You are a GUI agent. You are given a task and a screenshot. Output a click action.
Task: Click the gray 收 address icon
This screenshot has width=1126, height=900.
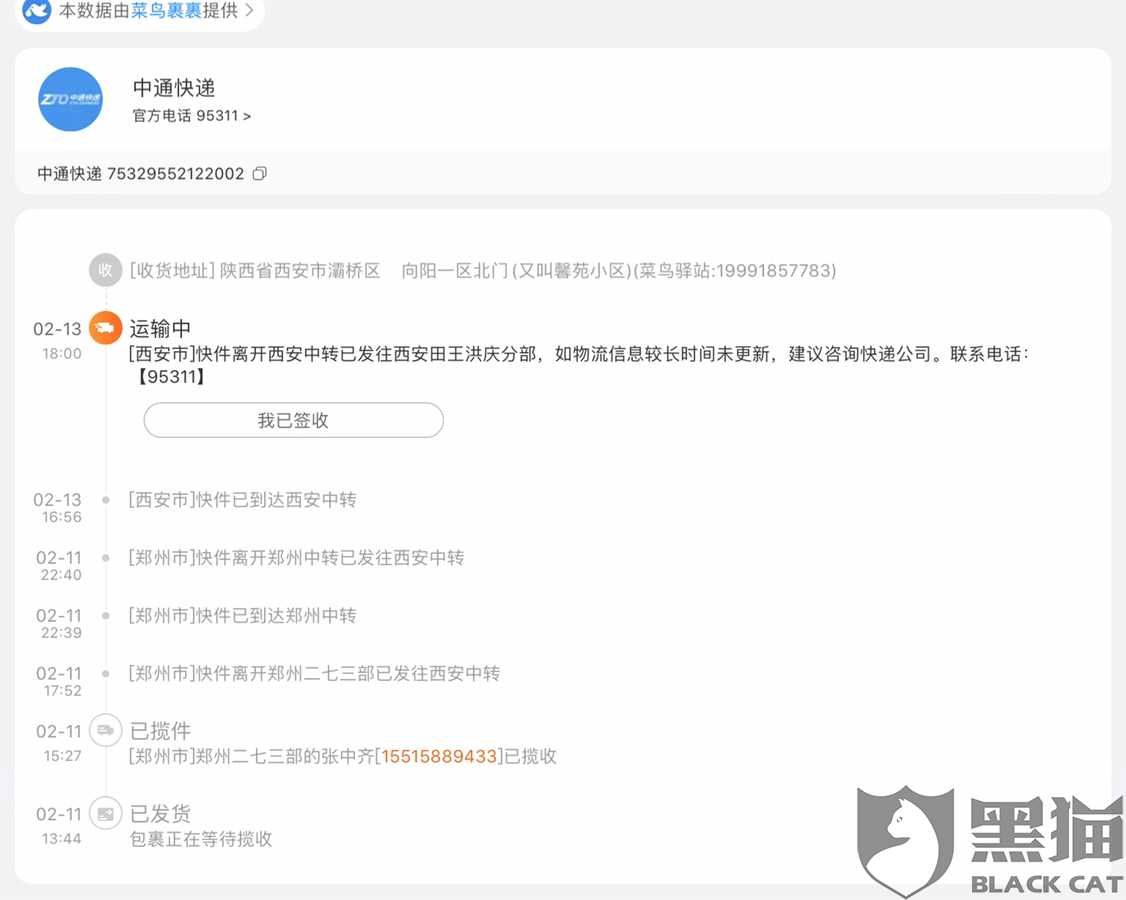pos(106,270)
